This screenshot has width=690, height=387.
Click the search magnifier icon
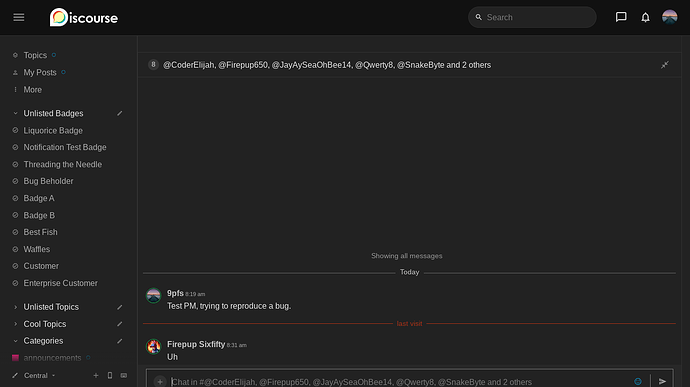479,17
